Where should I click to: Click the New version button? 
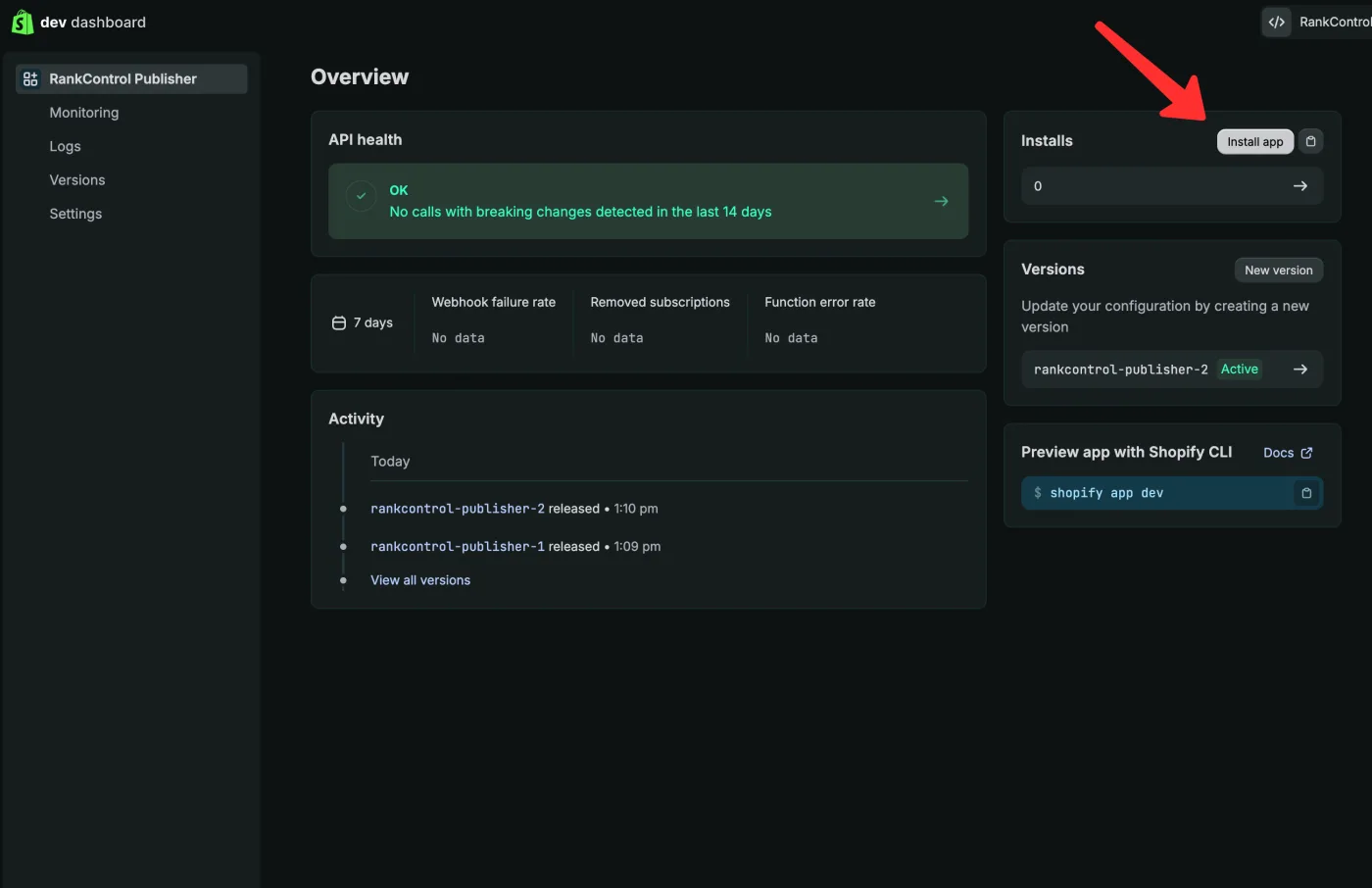1278,271
